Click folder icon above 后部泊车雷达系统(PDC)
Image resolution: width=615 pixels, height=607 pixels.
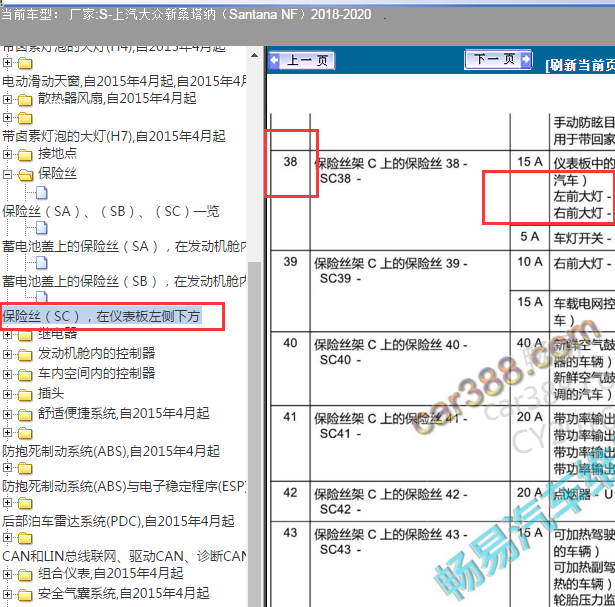click(25, 503)
